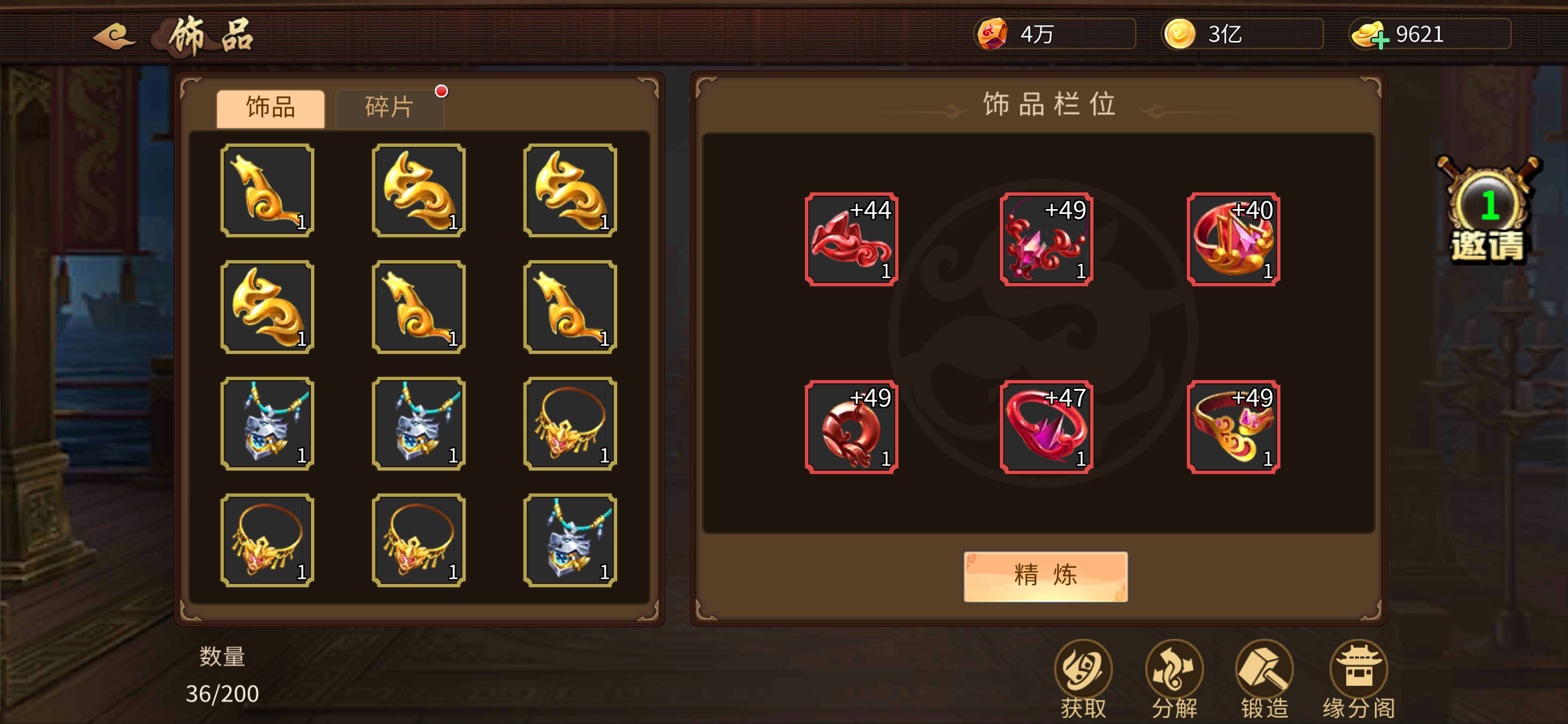
Task: Select the 饰品 accessories tab
Action: coord(271,108)
